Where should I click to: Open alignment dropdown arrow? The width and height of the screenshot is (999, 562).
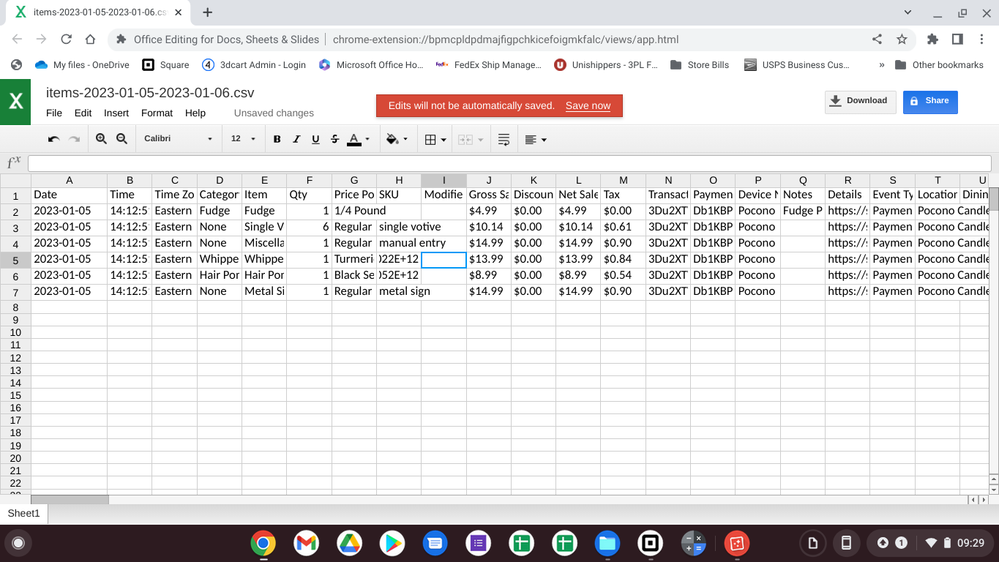[543, 140]
